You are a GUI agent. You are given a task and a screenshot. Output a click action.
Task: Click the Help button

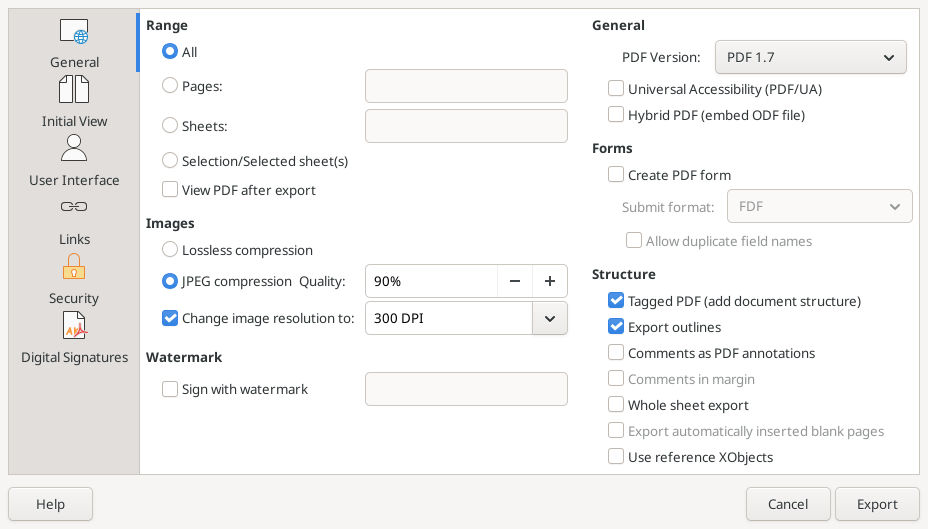[50, 504]
